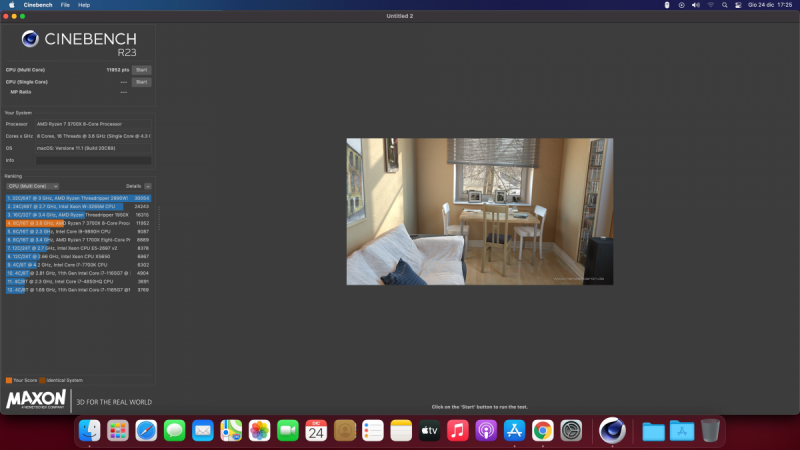Open Messages from the dock
800x450 pixels.
click(x=174, y=431)
